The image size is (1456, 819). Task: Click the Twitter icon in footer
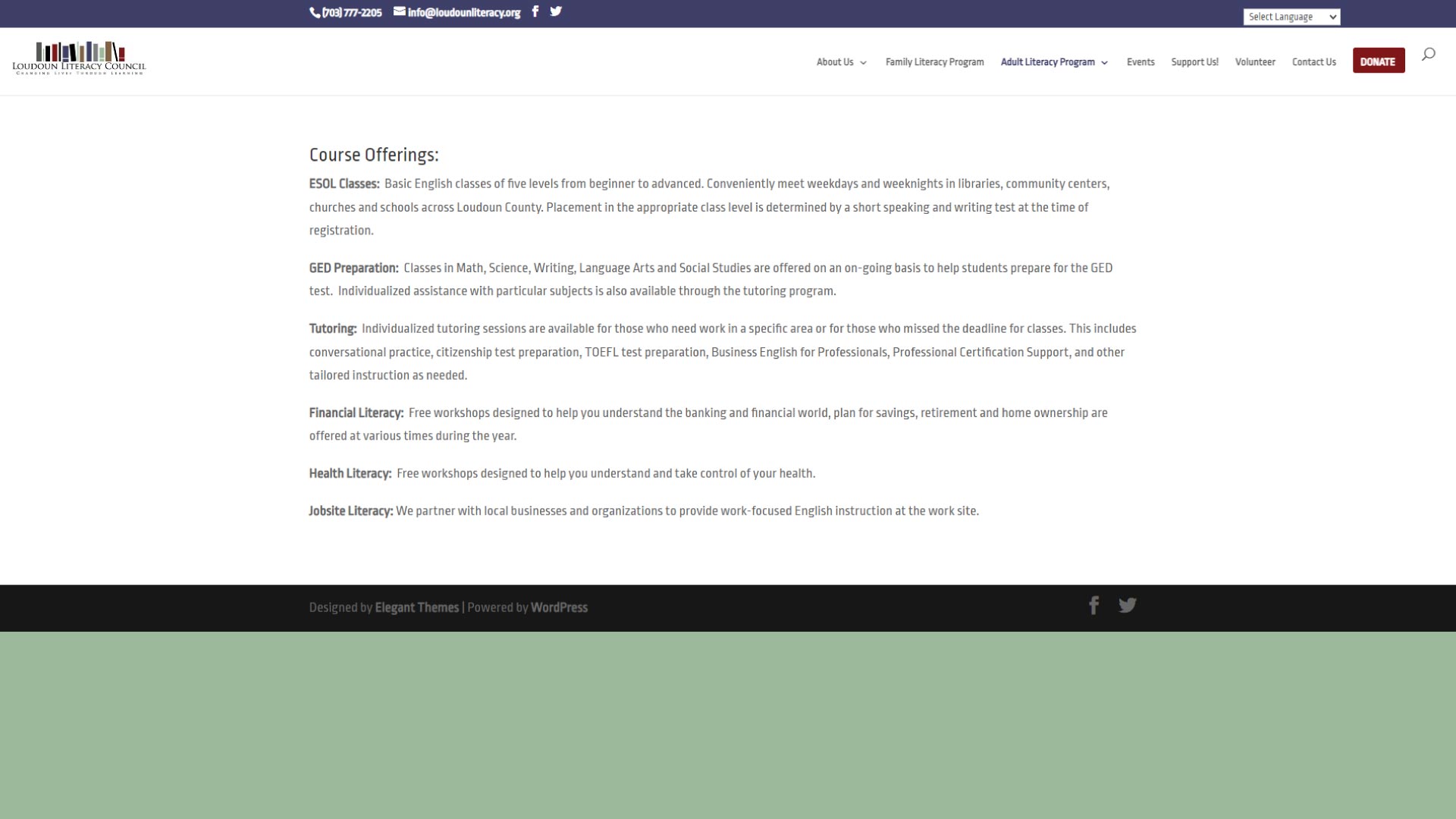[x=1128, y=605]
